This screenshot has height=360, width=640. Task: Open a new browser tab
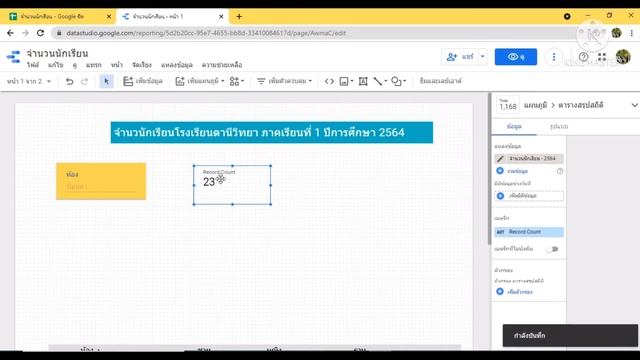tap(239, 16)
